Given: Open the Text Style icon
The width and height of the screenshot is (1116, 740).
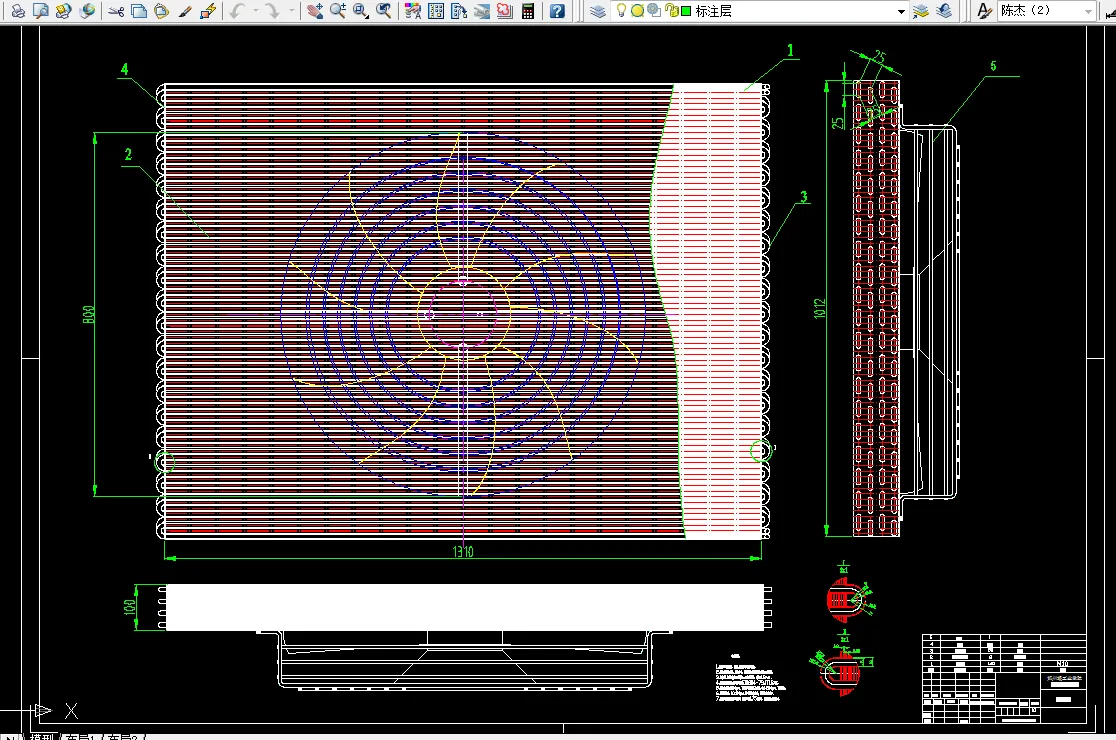Looking at the screenshot, I should 984,11.
